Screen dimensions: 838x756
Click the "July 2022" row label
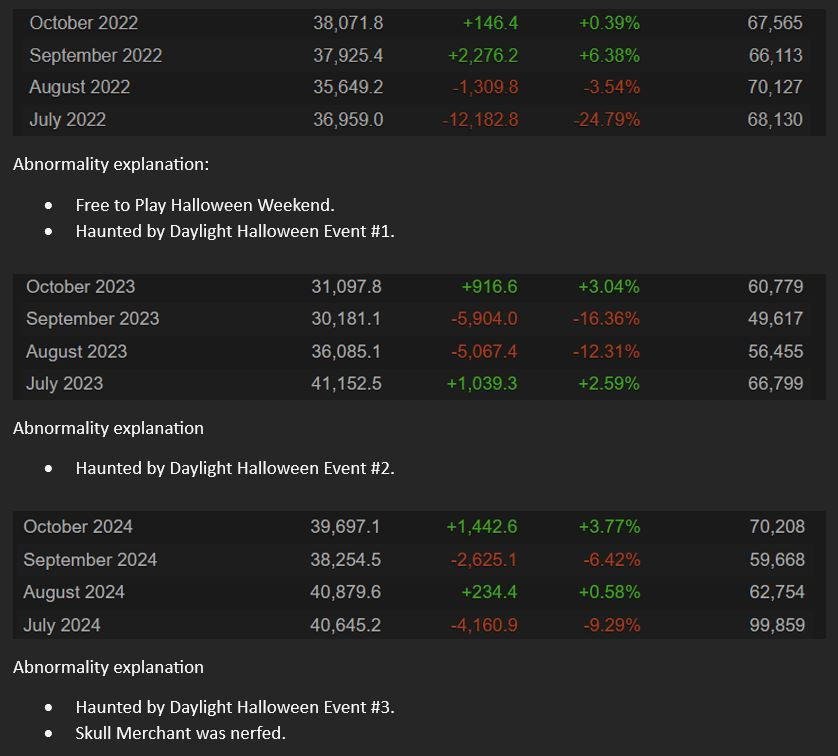click(68, 119)
